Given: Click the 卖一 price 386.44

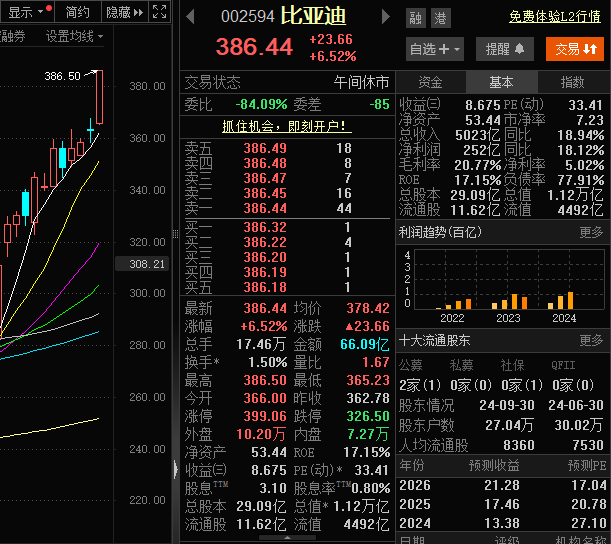Looking at the screenshot, I should pos(265,208).
